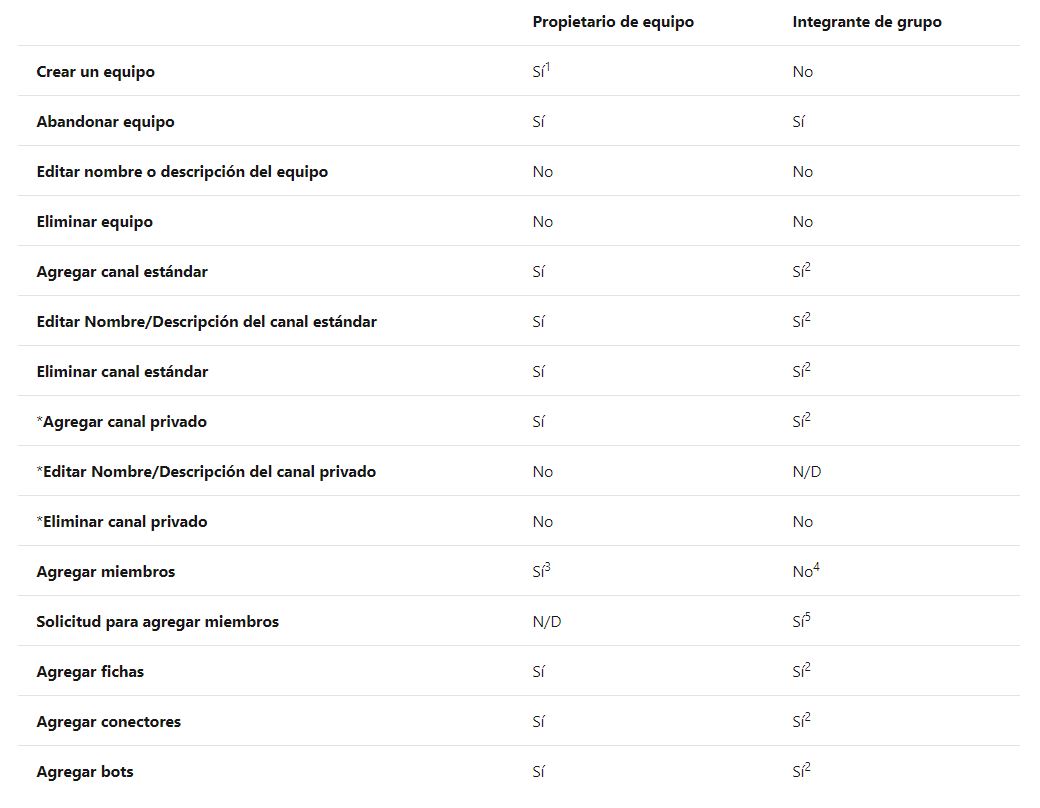Click 'Eliminar canal estándar' row label
Viewport: 1040px width, 808px height.
point(122,371)
